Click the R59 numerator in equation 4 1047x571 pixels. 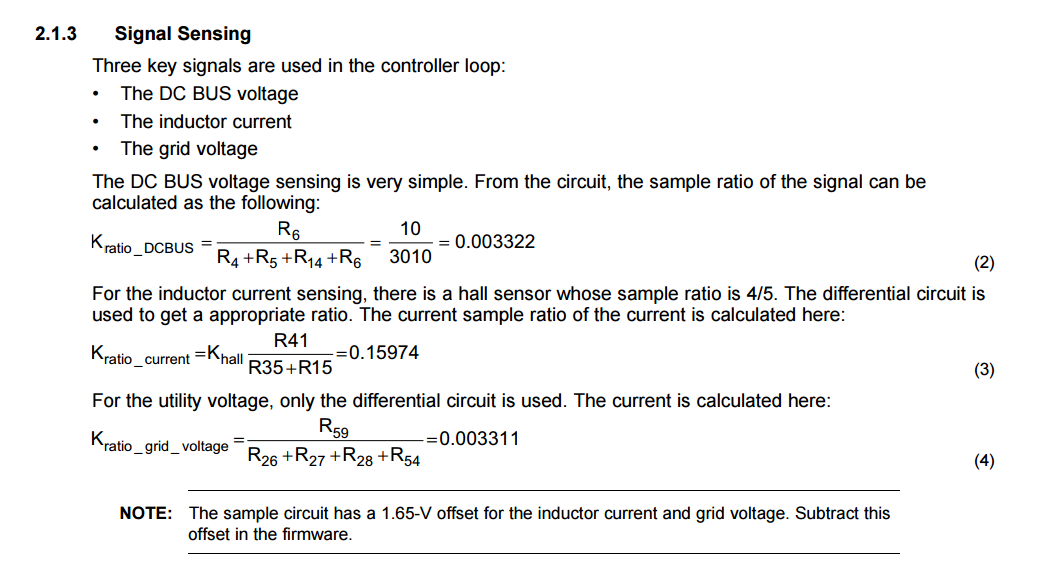click(333, 427)
